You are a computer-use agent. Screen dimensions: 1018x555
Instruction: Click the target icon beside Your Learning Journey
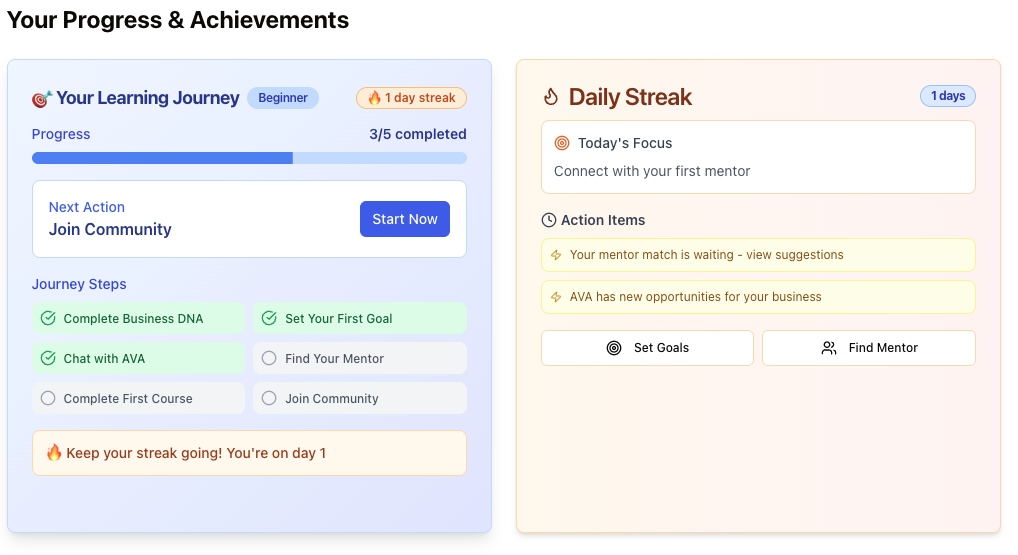[42, 98]
